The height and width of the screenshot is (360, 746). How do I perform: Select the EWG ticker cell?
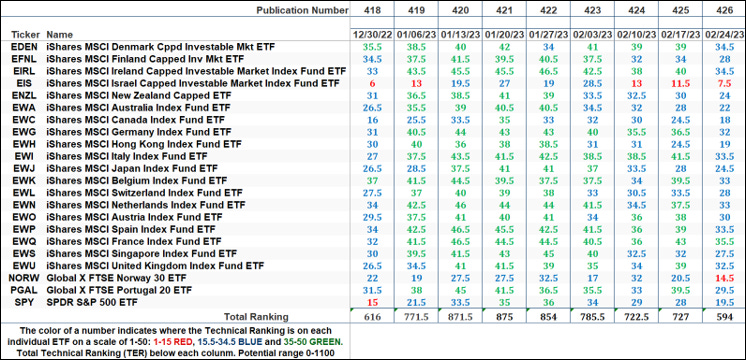[23, 132]
